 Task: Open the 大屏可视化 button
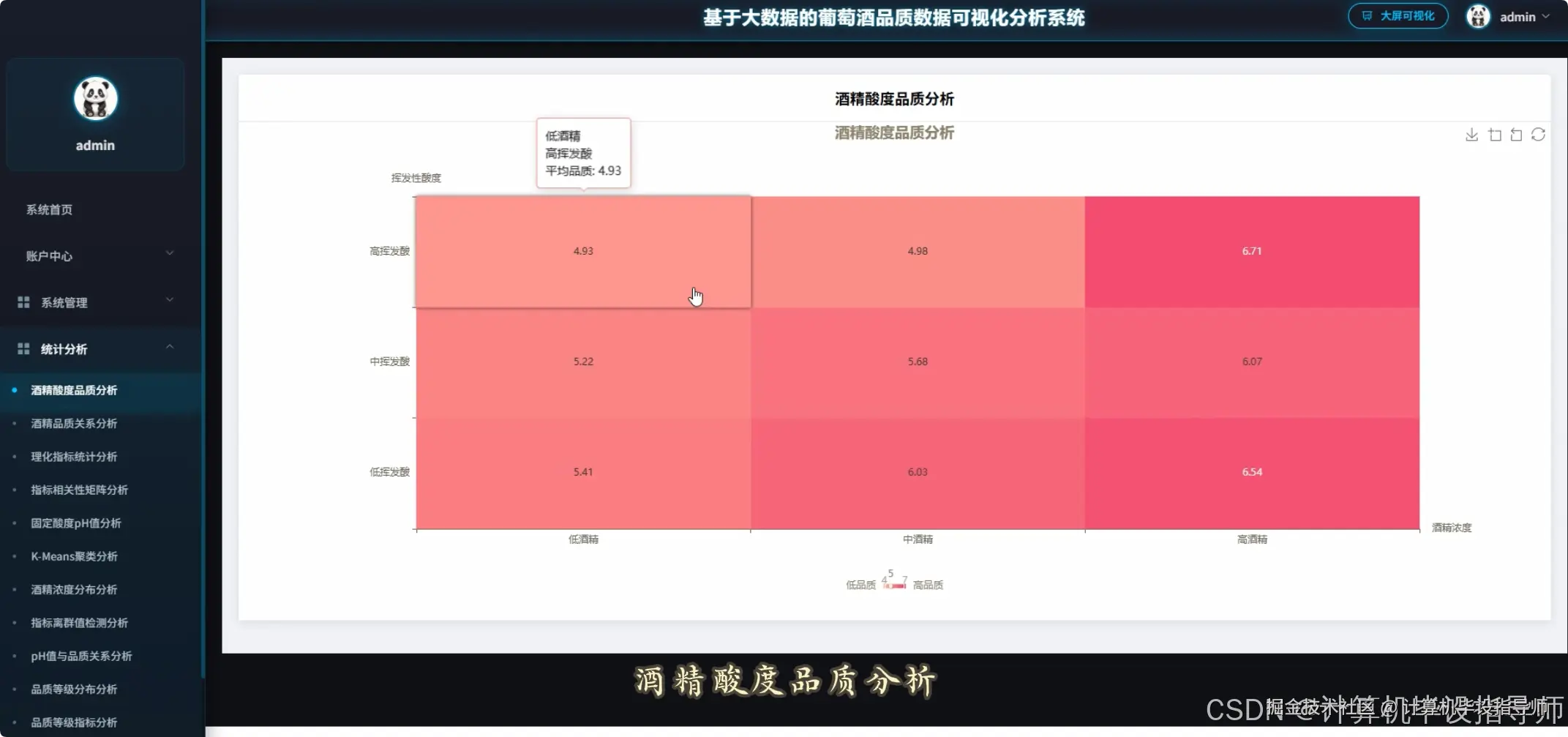coord(1398,16)
